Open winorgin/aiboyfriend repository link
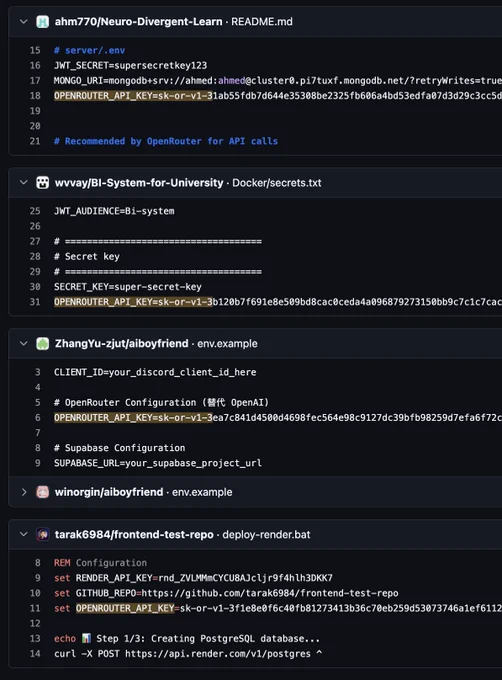The width and height of the screenshot is (502, 680). 109,492
